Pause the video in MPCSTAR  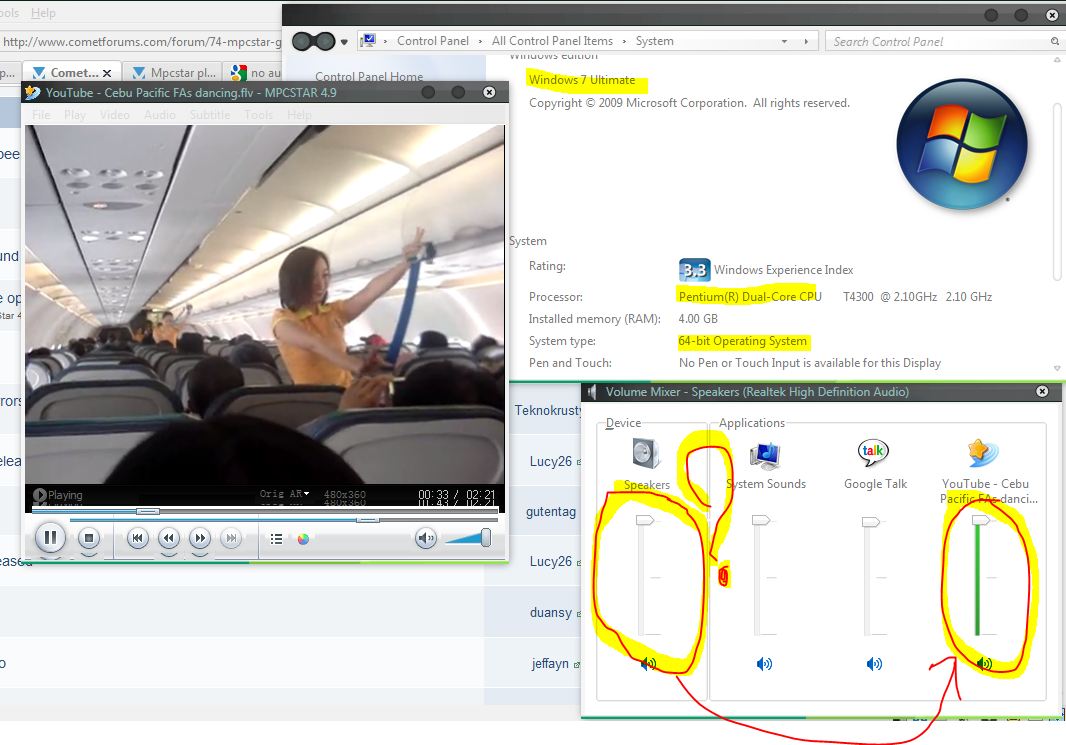[x=49, y=538]
